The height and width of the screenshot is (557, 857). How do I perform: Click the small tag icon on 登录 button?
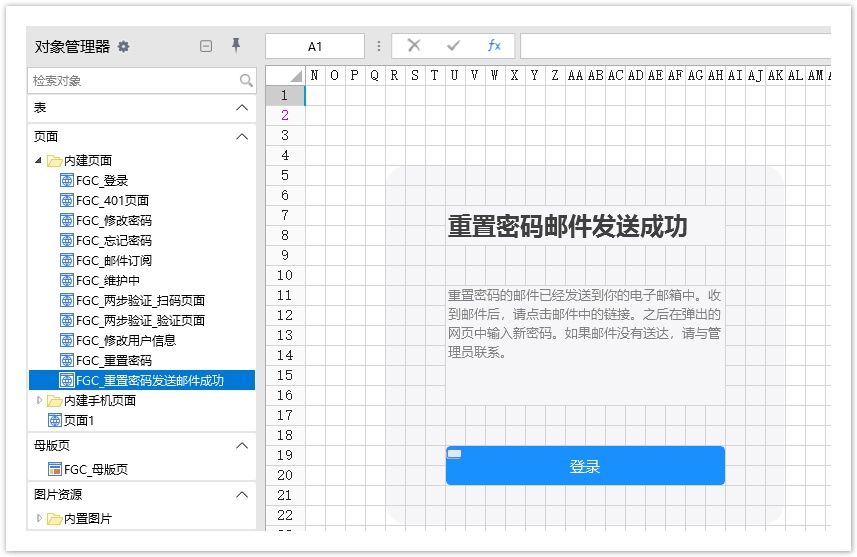click(454, 454)
